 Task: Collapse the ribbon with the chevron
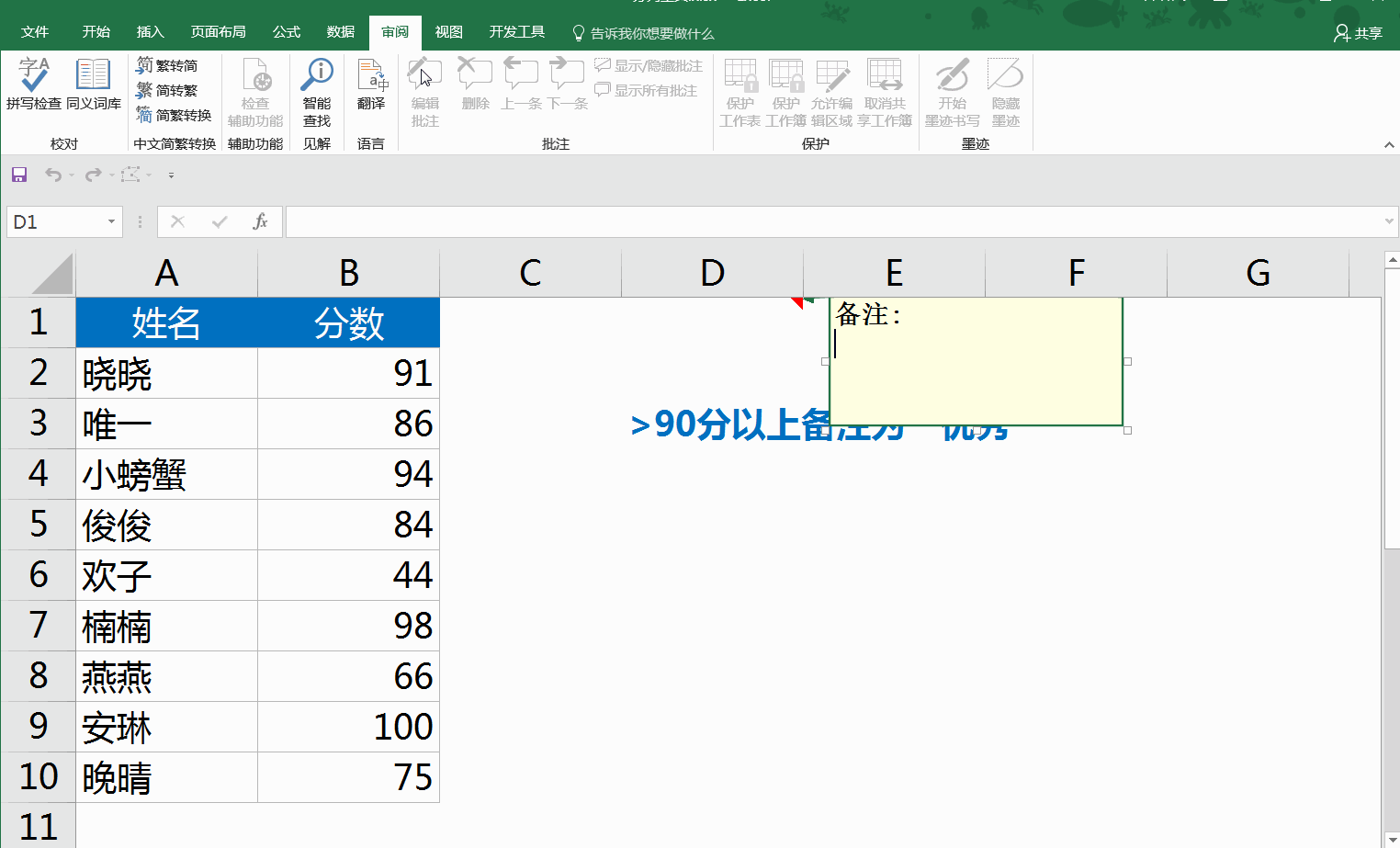pos(1388,143)
